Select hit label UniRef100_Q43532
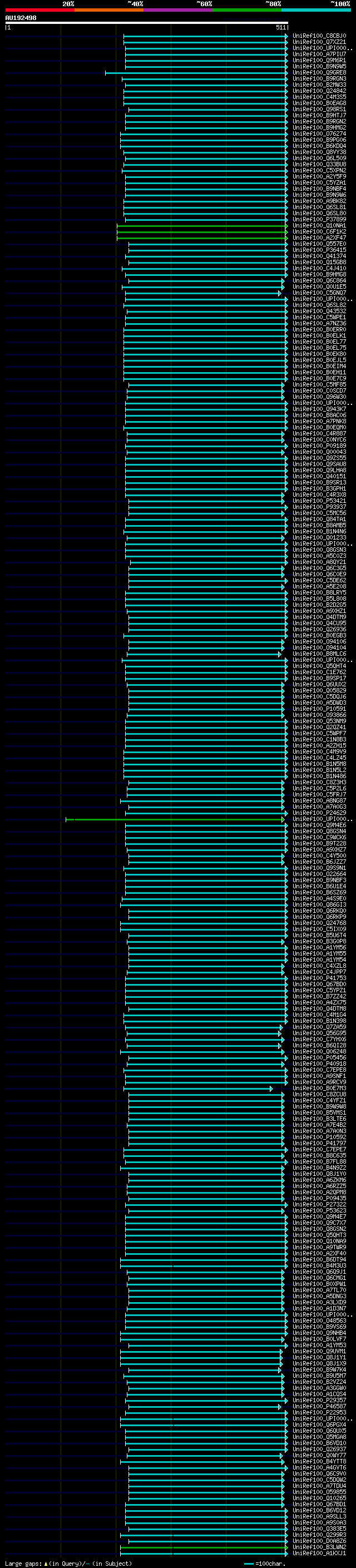 pyautogui.click(x=319, y=311)
